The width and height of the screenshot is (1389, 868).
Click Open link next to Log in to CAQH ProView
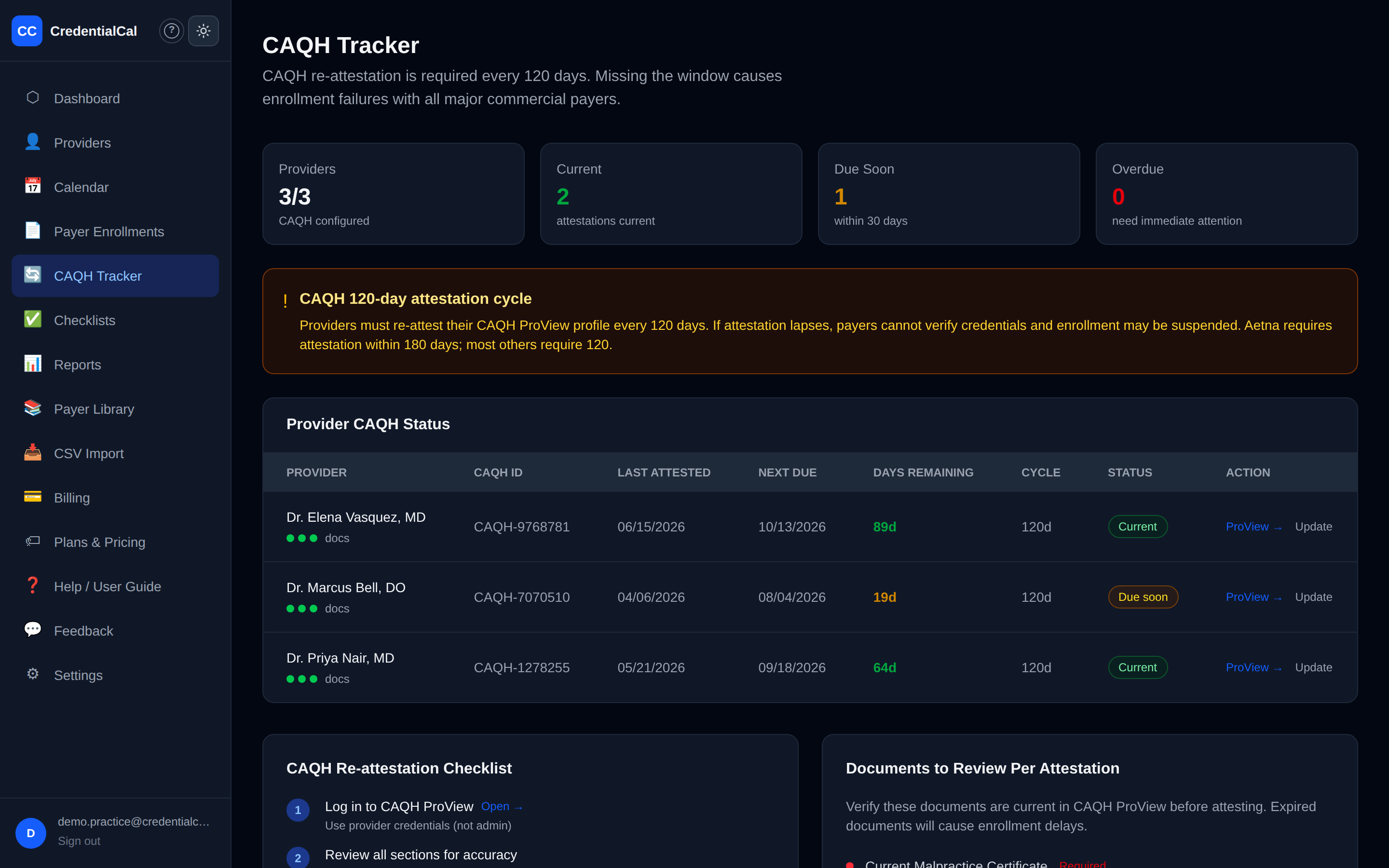502,807
